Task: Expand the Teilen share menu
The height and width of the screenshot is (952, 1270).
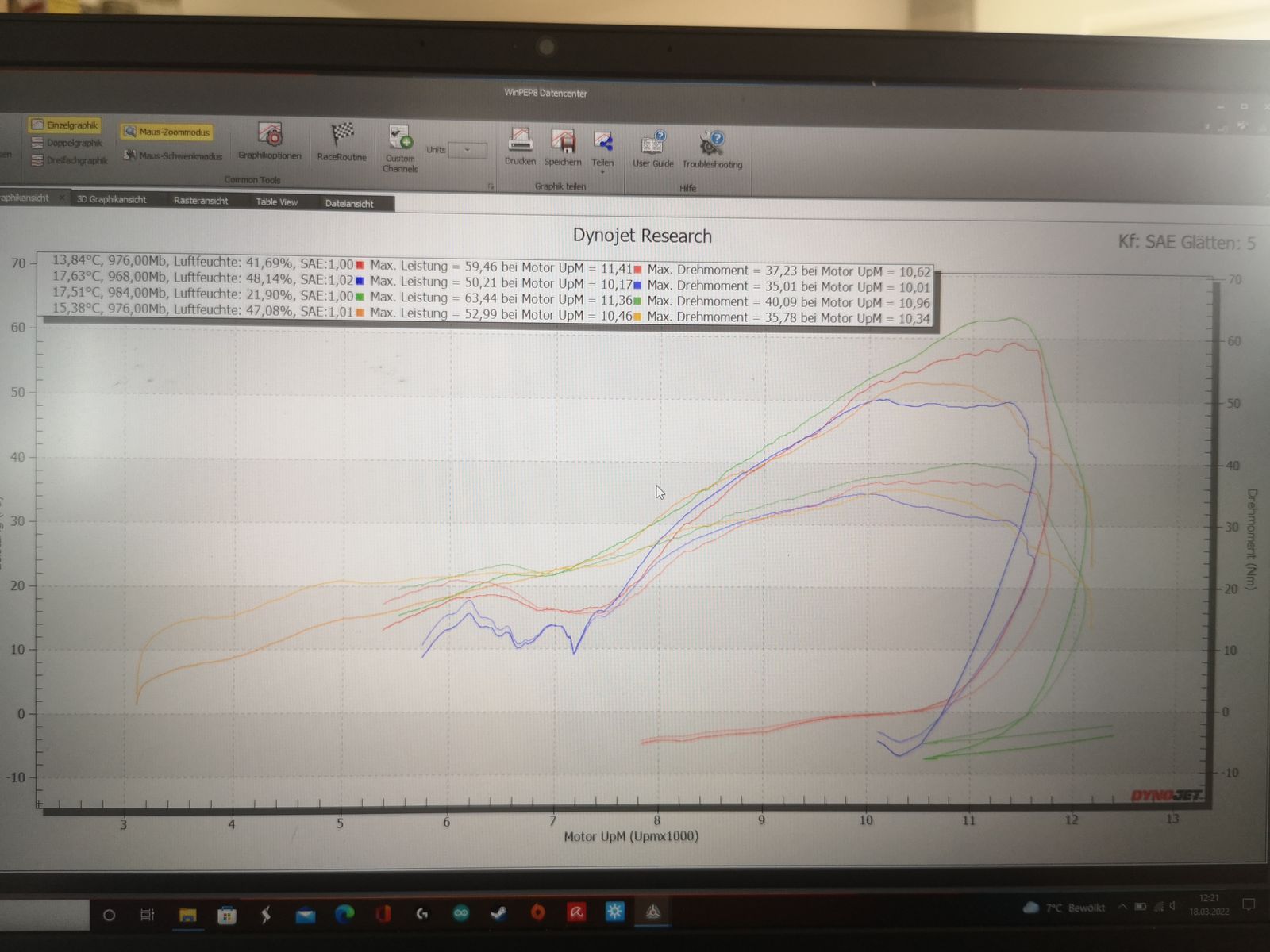Action: tap(602, 149)
